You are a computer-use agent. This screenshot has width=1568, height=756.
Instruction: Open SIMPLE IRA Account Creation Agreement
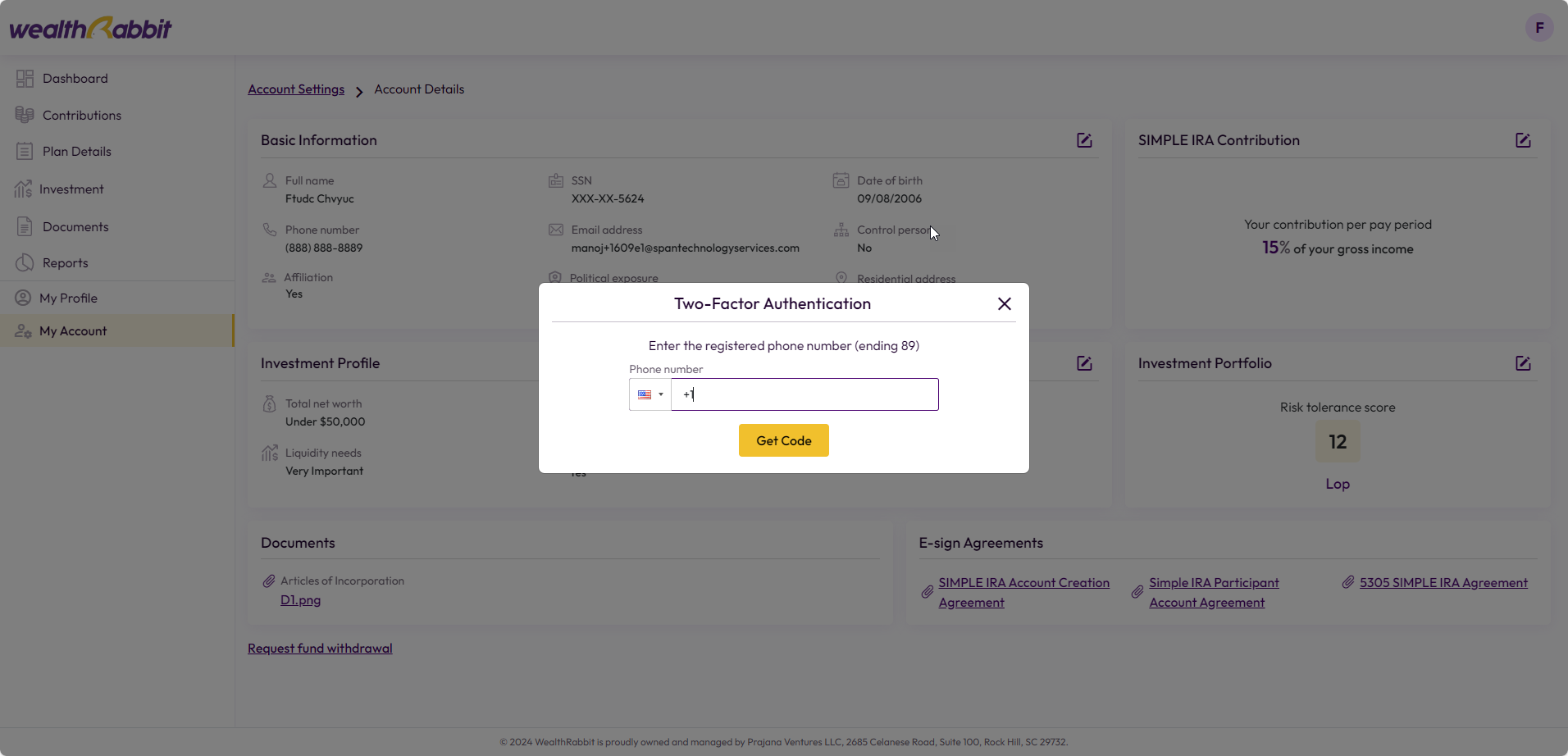(1023, 593)
